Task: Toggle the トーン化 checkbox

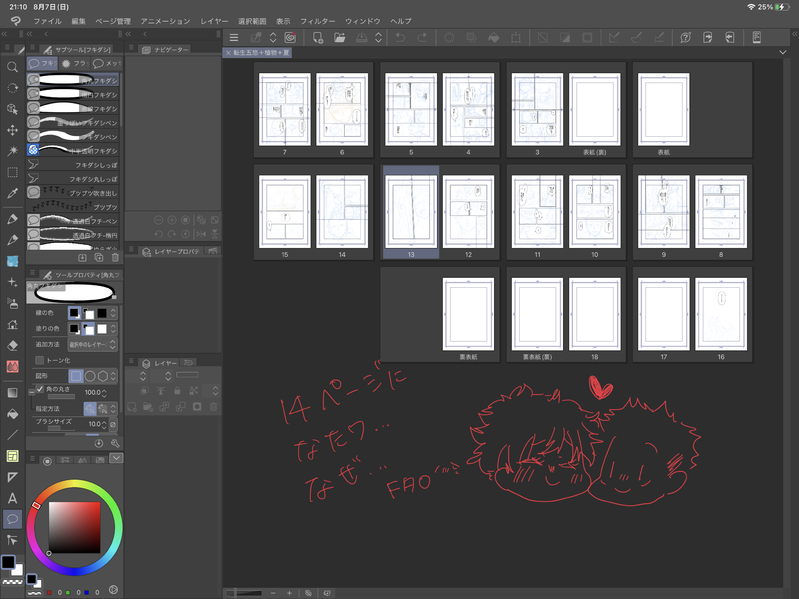Action: (x=39, y=360)
